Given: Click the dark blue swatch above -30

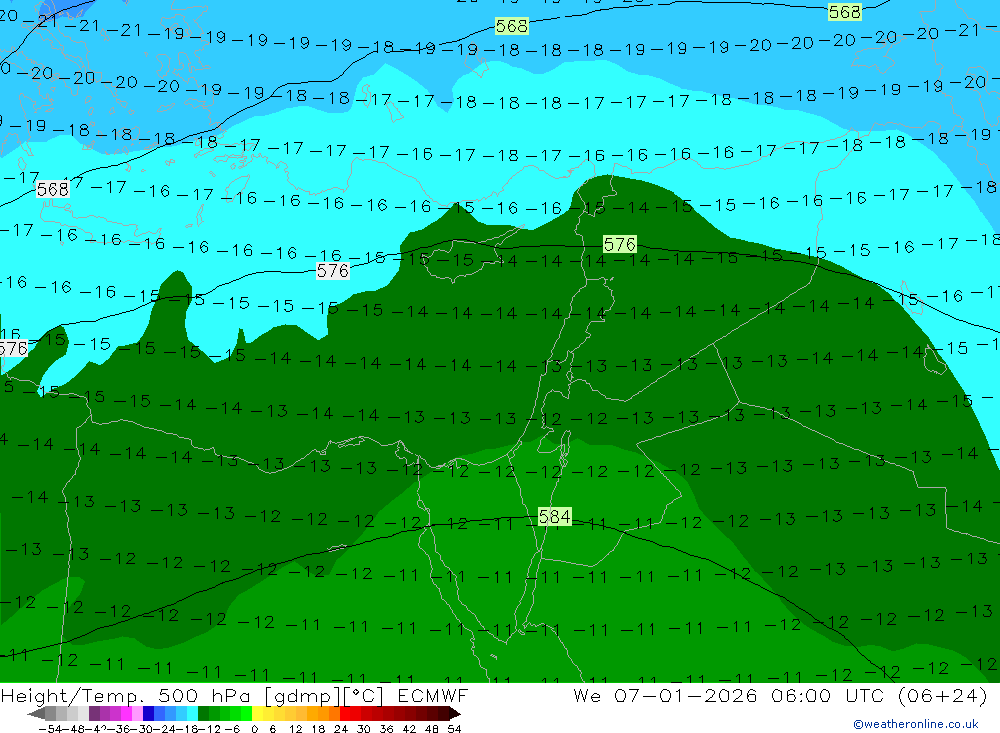Looking at the screenshot, I should point(149,713).
